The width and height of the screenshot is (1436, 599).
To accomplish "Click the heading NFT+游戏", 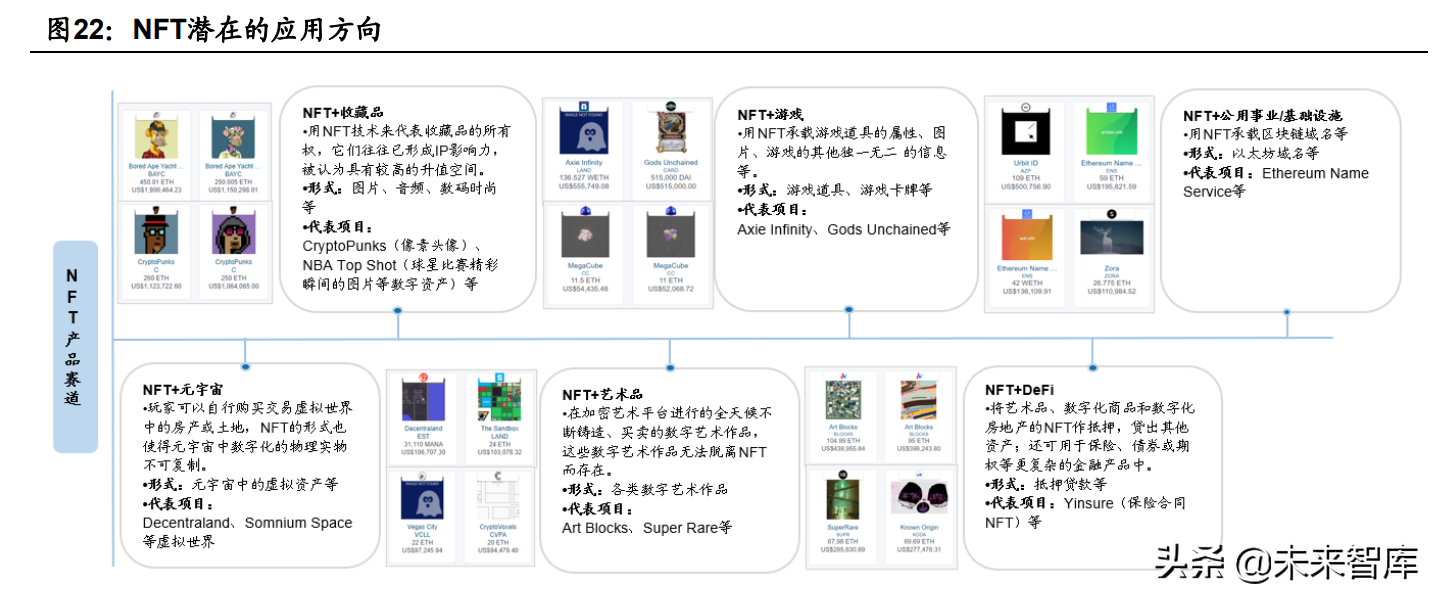I will coord(770,115).
